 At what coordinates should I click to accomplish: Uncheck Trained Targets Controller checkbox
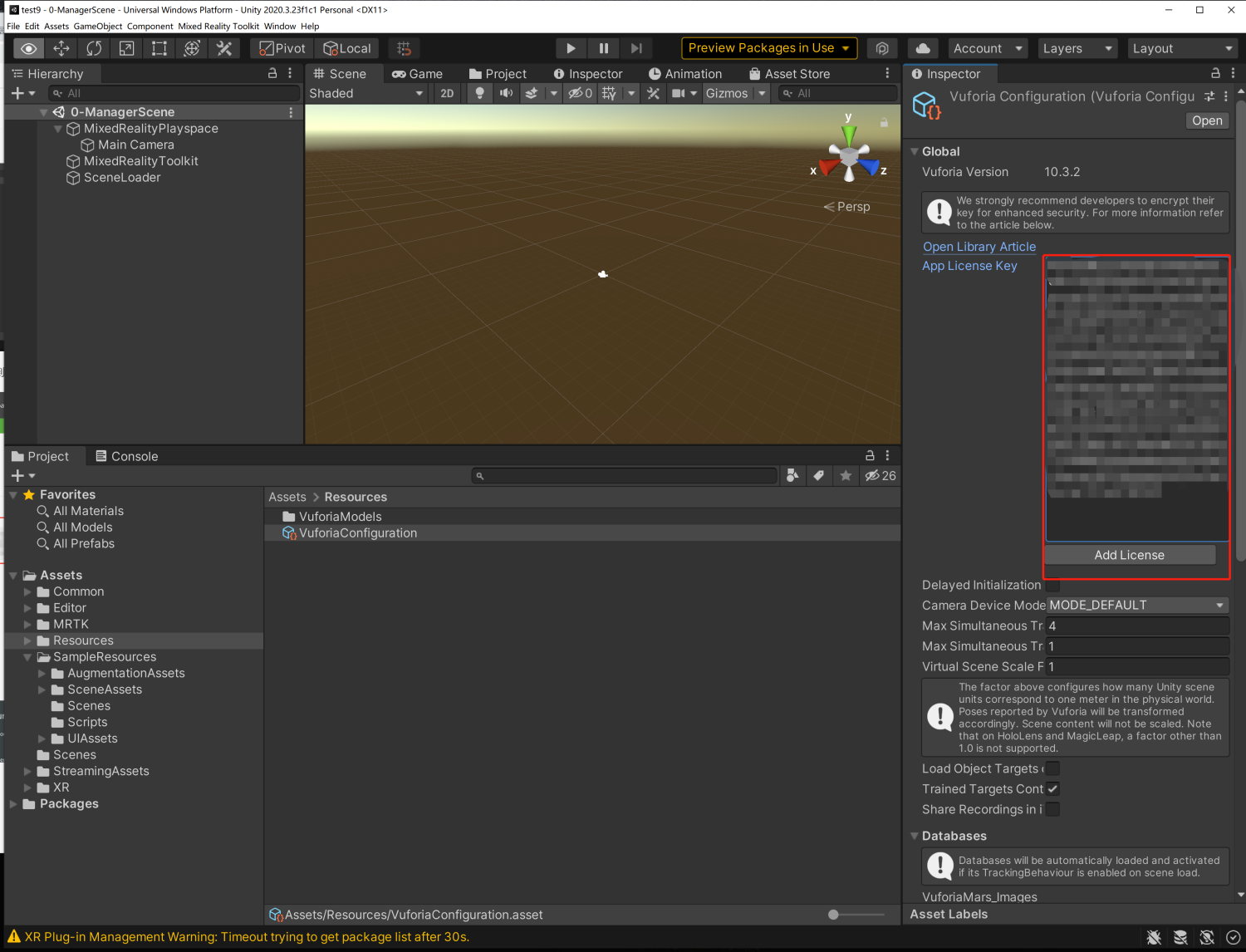click(x=1052, y=789)
